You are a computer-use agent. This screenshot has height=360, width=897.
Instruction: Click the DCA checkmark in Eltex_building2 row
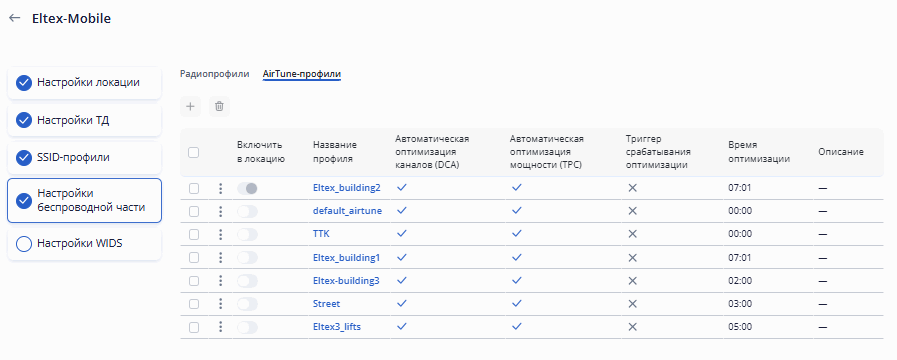(402, 187)
